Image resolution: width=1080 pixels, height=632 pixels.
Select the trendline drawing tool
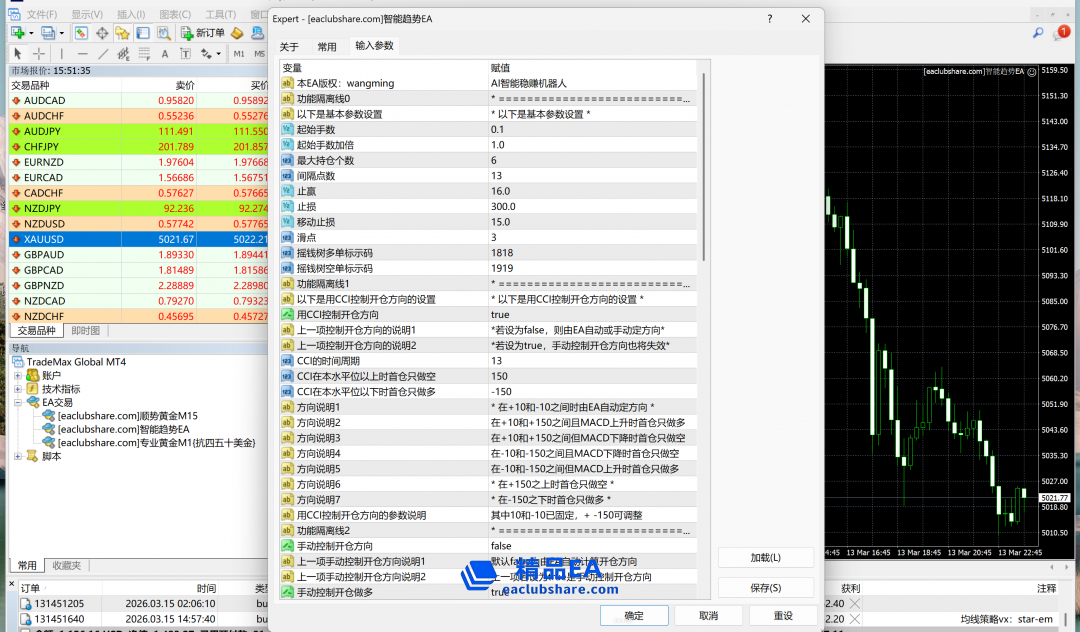tap(102, 54)
